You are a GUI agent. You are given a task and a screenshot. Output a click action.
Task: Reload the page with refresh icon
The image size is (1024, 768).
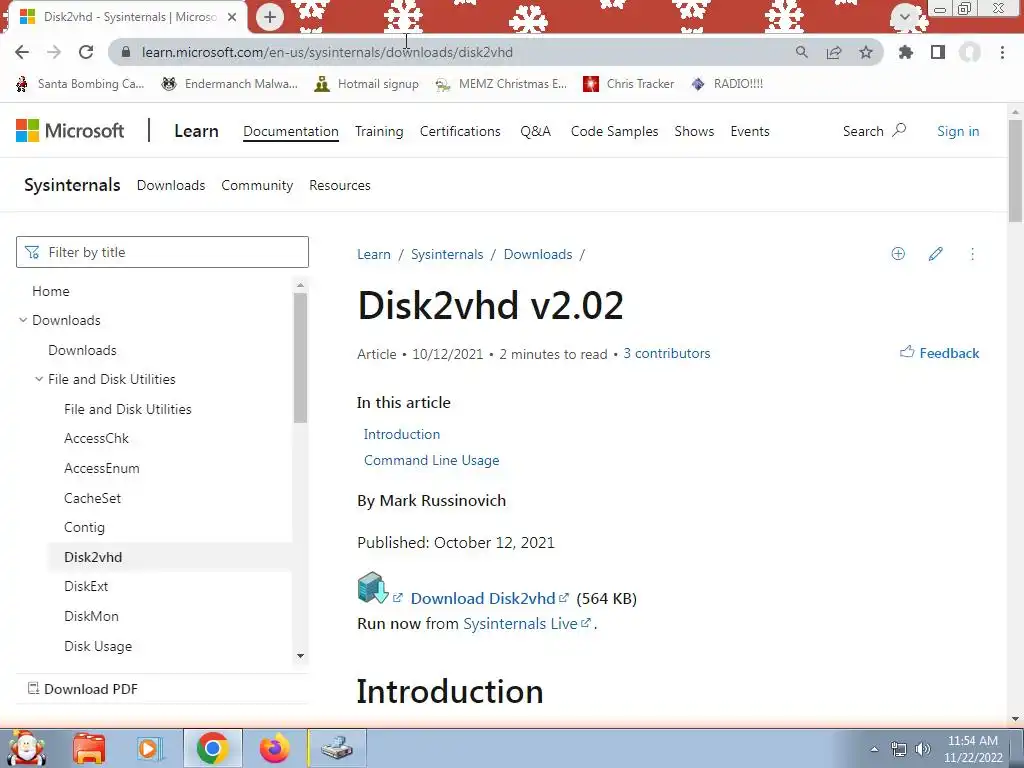point(86,52)
